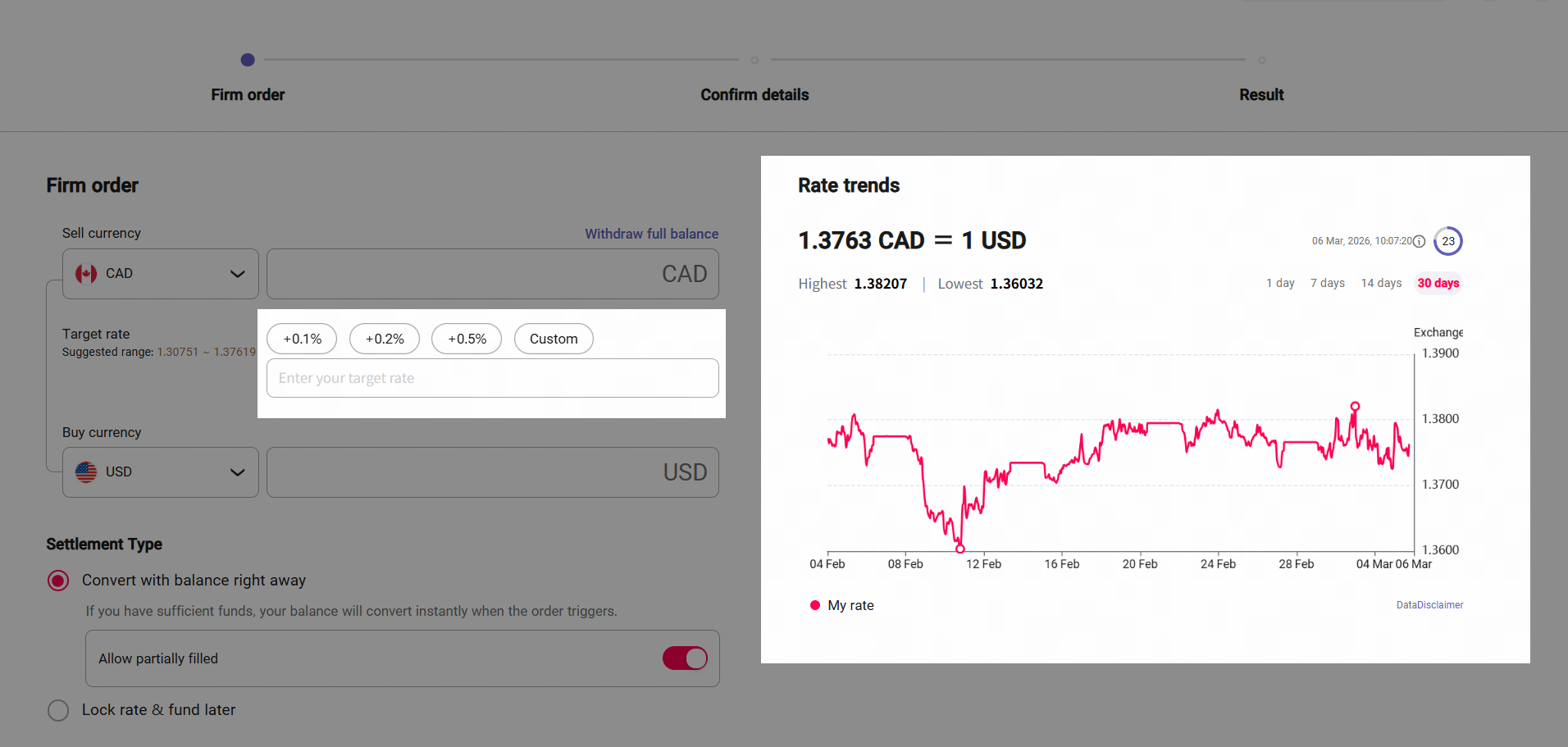
Task: Switch the chart to 7 days
Action: [x=1327, y=283]
